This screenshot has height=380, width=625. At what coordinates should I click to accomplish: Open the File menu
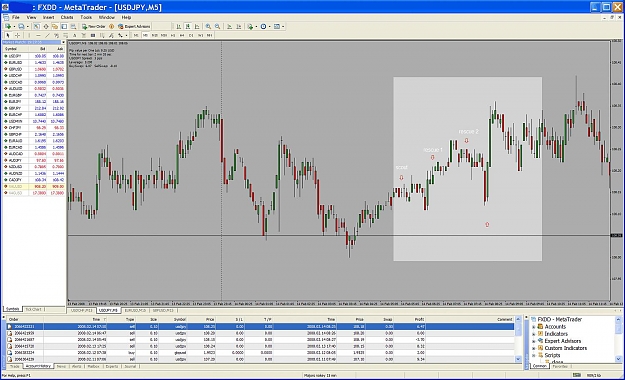[16, 17]
